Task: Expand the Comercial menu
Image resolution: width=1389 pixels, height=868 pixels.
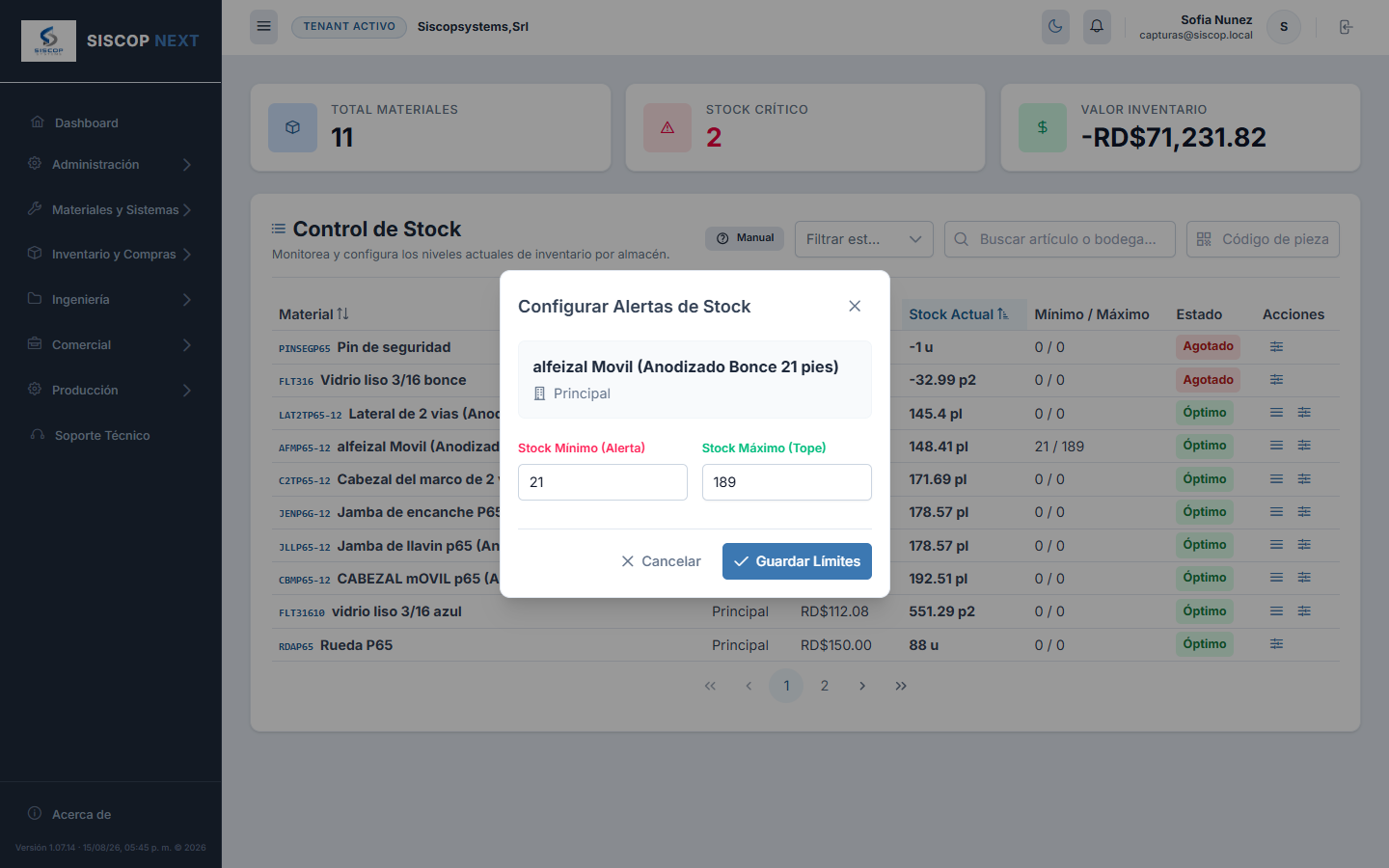Action: coord(111,344)
